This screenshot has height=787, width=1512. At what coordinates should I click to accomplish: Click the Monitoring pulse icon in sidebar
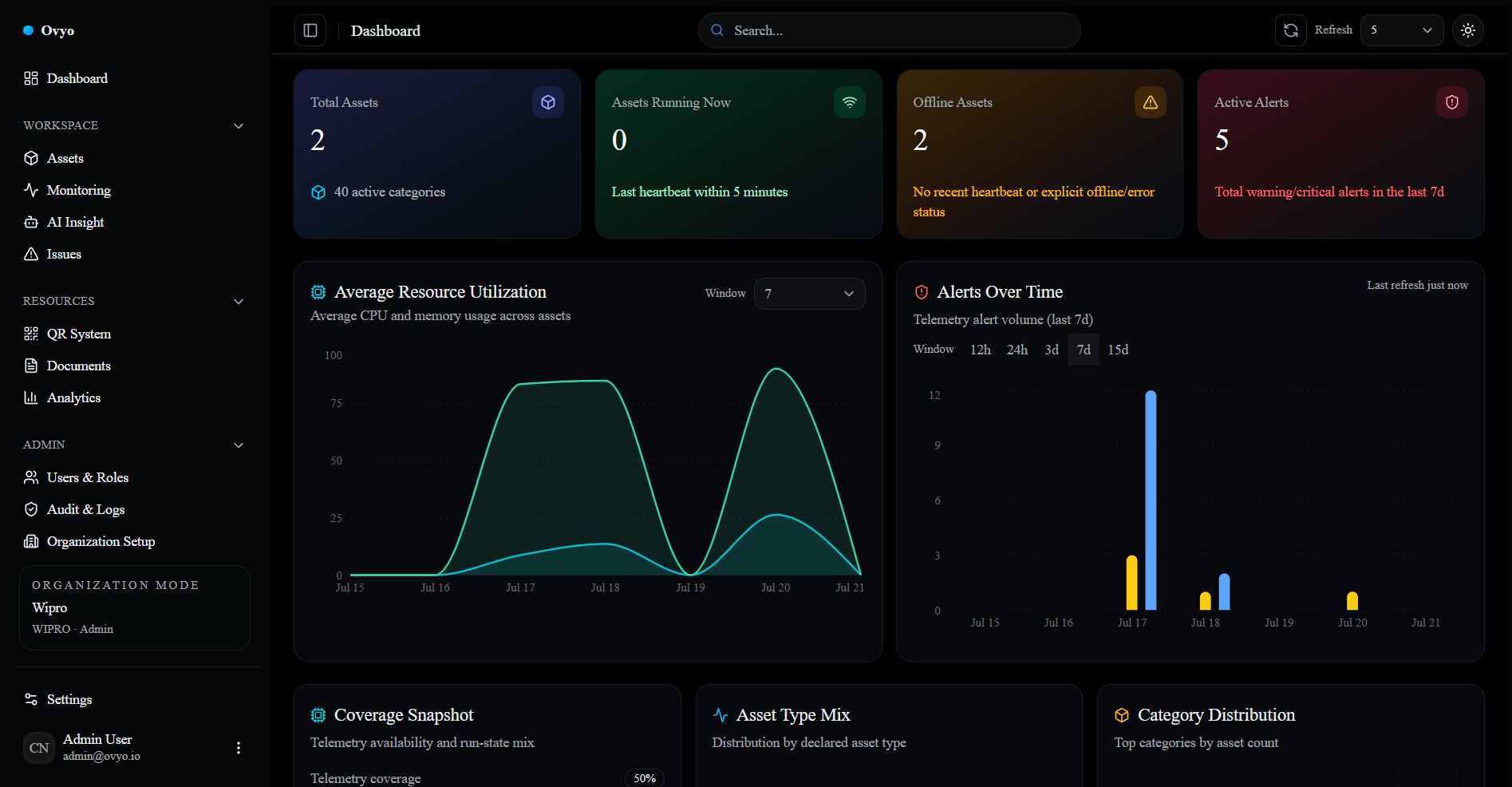point(31,190)
